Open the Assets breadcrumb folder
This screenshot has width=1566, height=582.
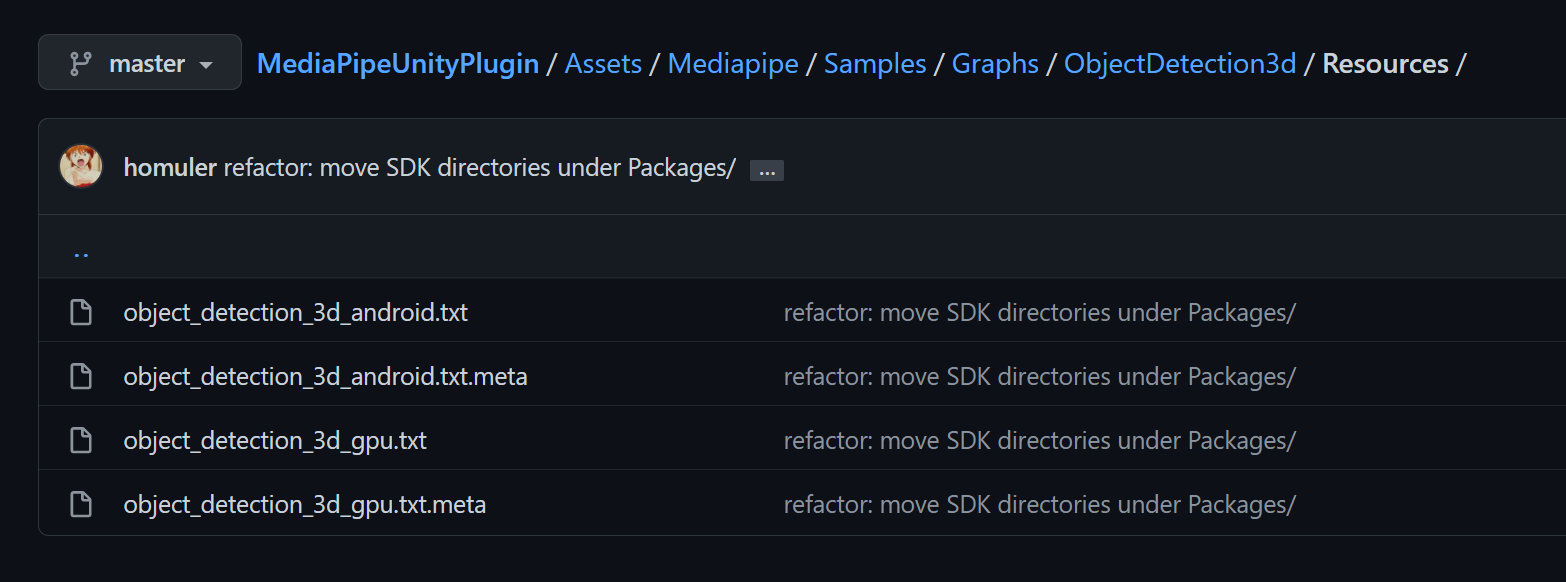click(603, 63)
